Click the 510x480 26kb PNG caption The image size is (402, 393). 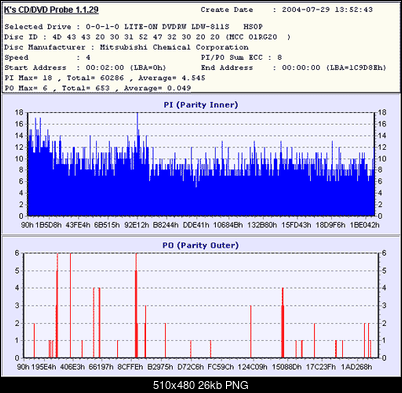click(x=201, y=385)
